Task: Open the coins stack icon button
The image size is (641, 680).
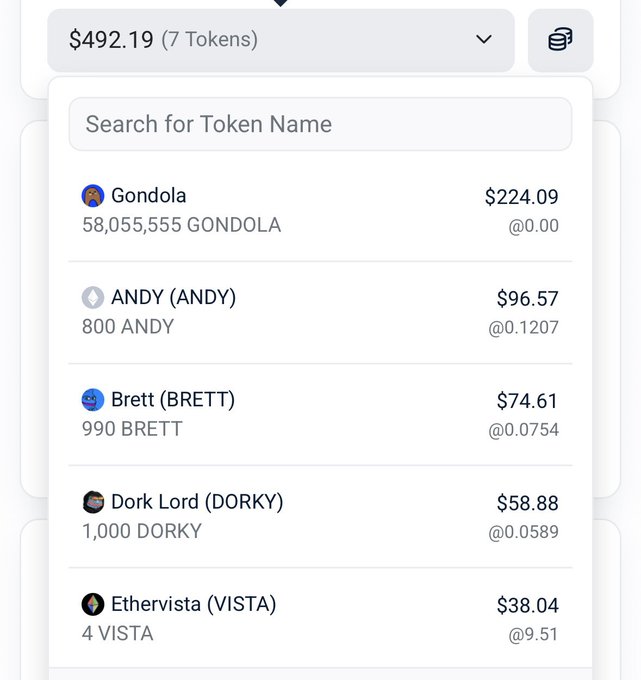Action: (x=560, y=40)
